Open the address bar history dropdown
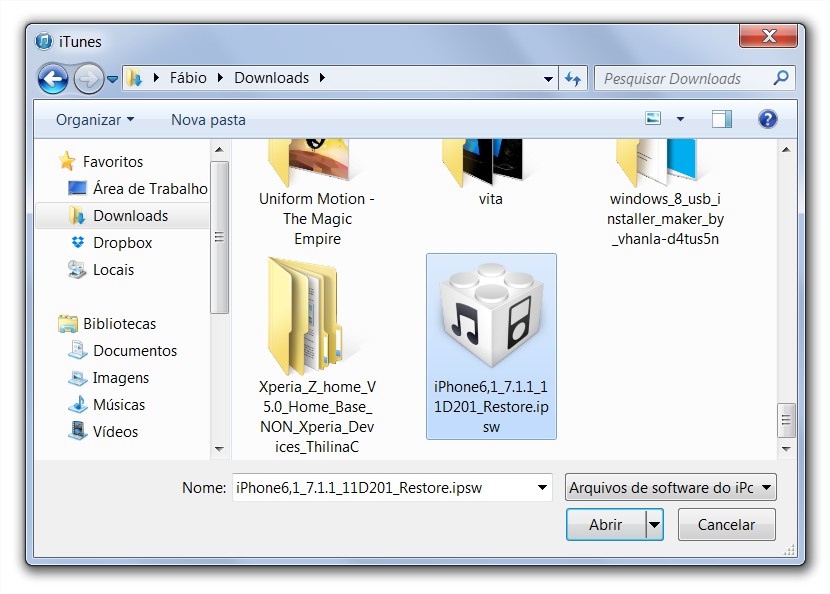The image size is (830, 594). point(548,79)
